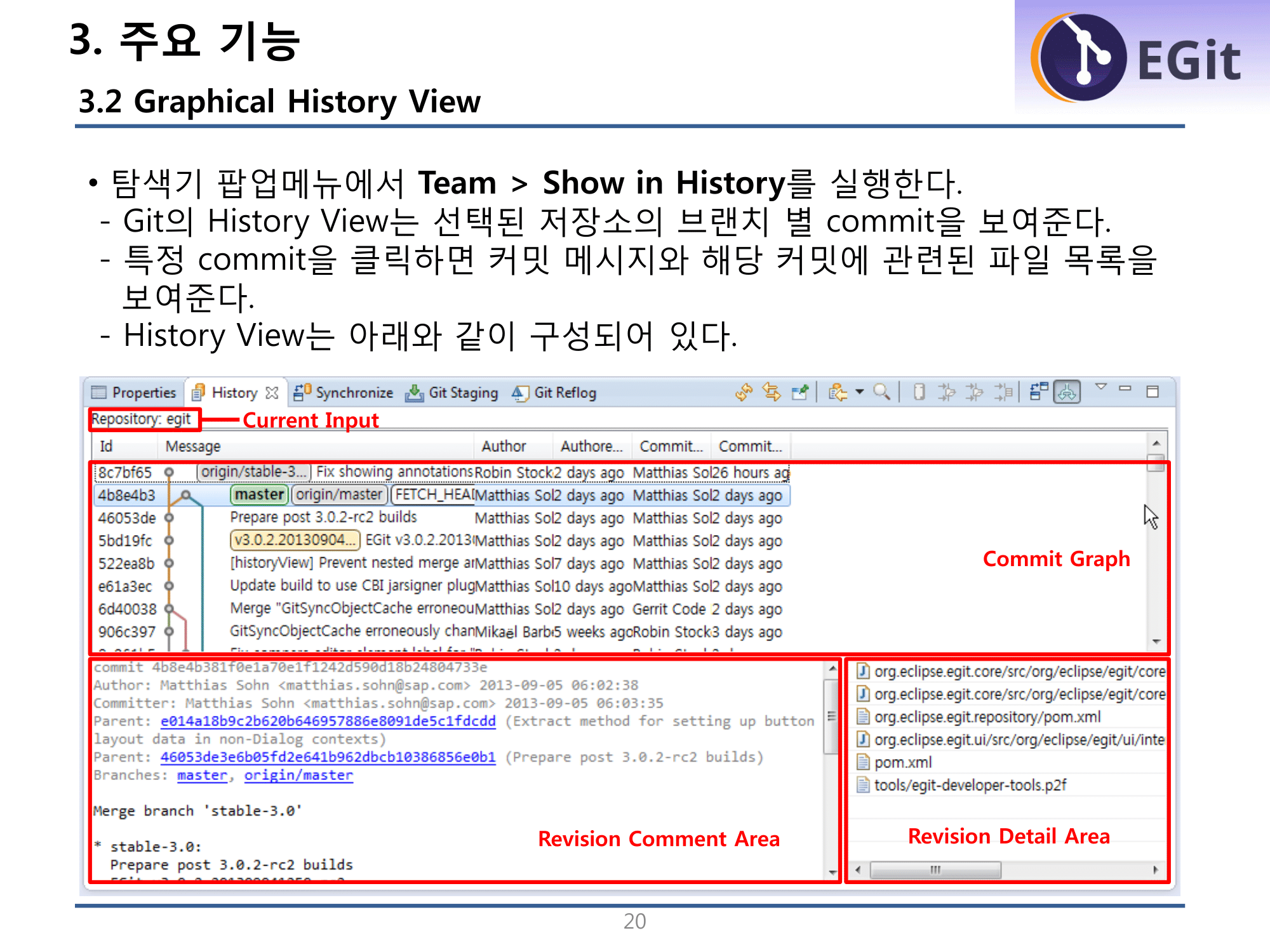
Task: Select tools/egit-developer-tools.p2f file entry
Action: [x=970, y=785]
